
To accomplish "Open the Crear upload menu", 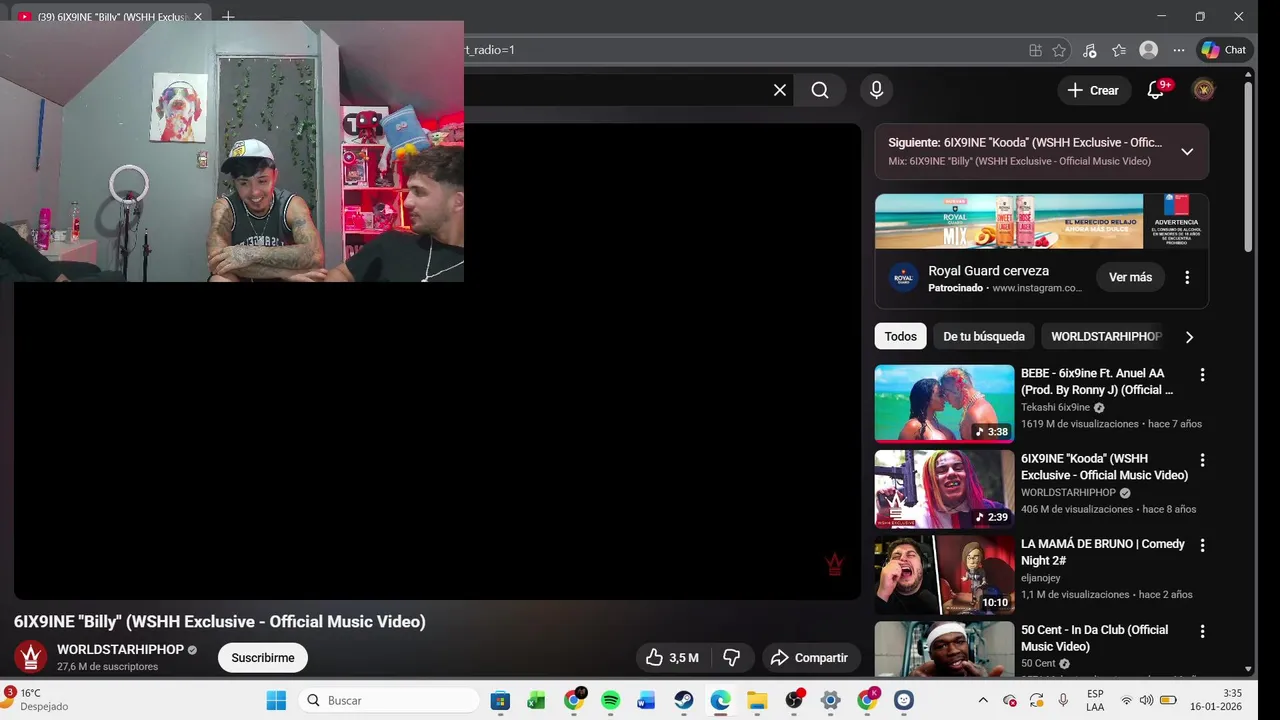I will click(1094, 90).
